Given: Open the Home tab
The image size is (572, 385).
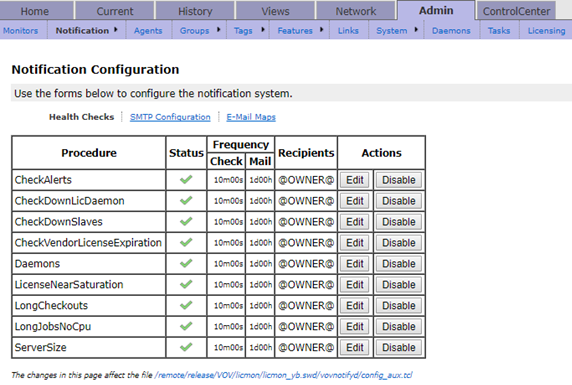Looking at the screenshot, I should click(35, 11).
